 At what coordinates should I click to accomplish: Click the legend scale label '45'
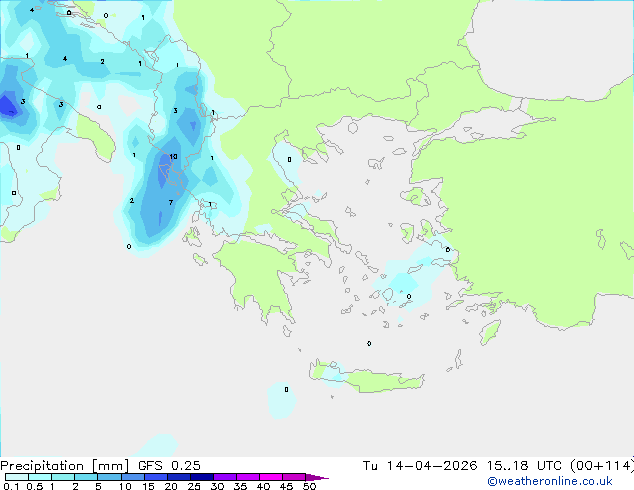coord(286,486)
